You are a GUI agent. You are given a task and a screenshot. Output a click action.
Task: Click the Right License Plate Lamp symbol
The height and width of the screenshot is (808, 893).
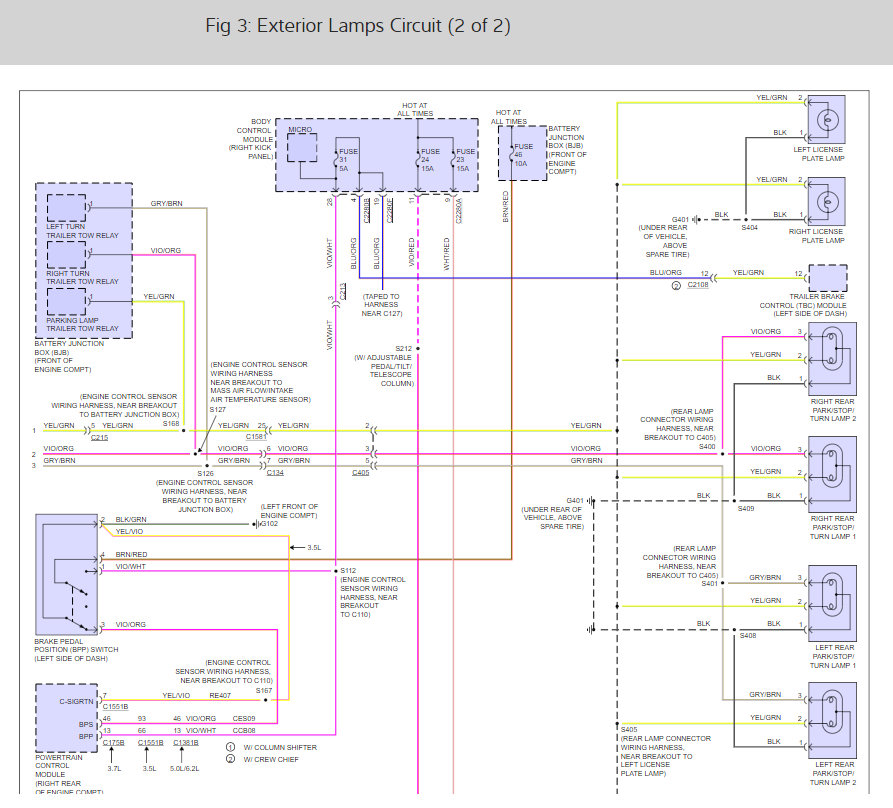click(826, 202)
